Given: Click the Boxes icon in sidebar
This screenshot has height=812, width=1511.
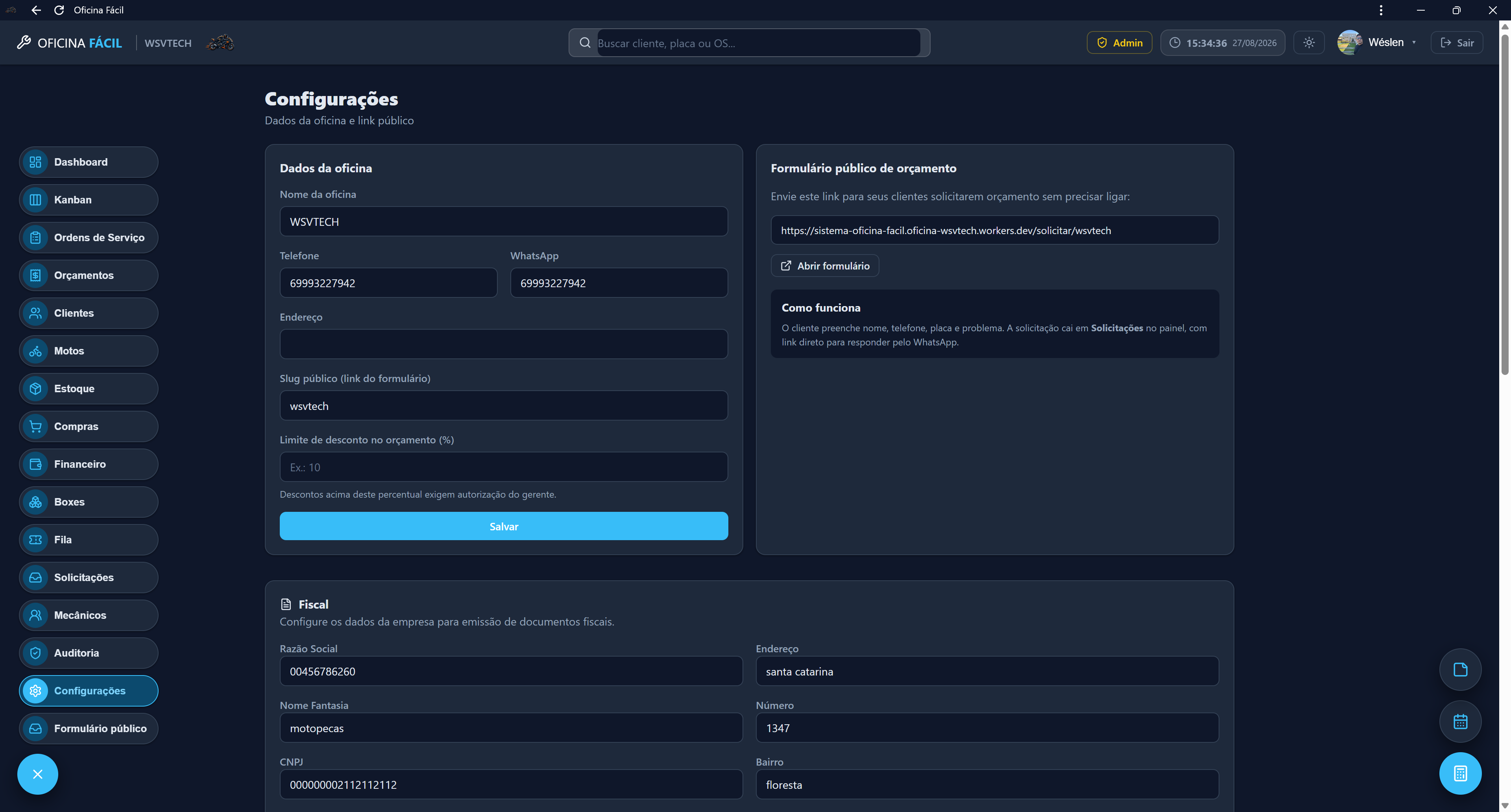Looking at the screenshot, I should [35, 502].
